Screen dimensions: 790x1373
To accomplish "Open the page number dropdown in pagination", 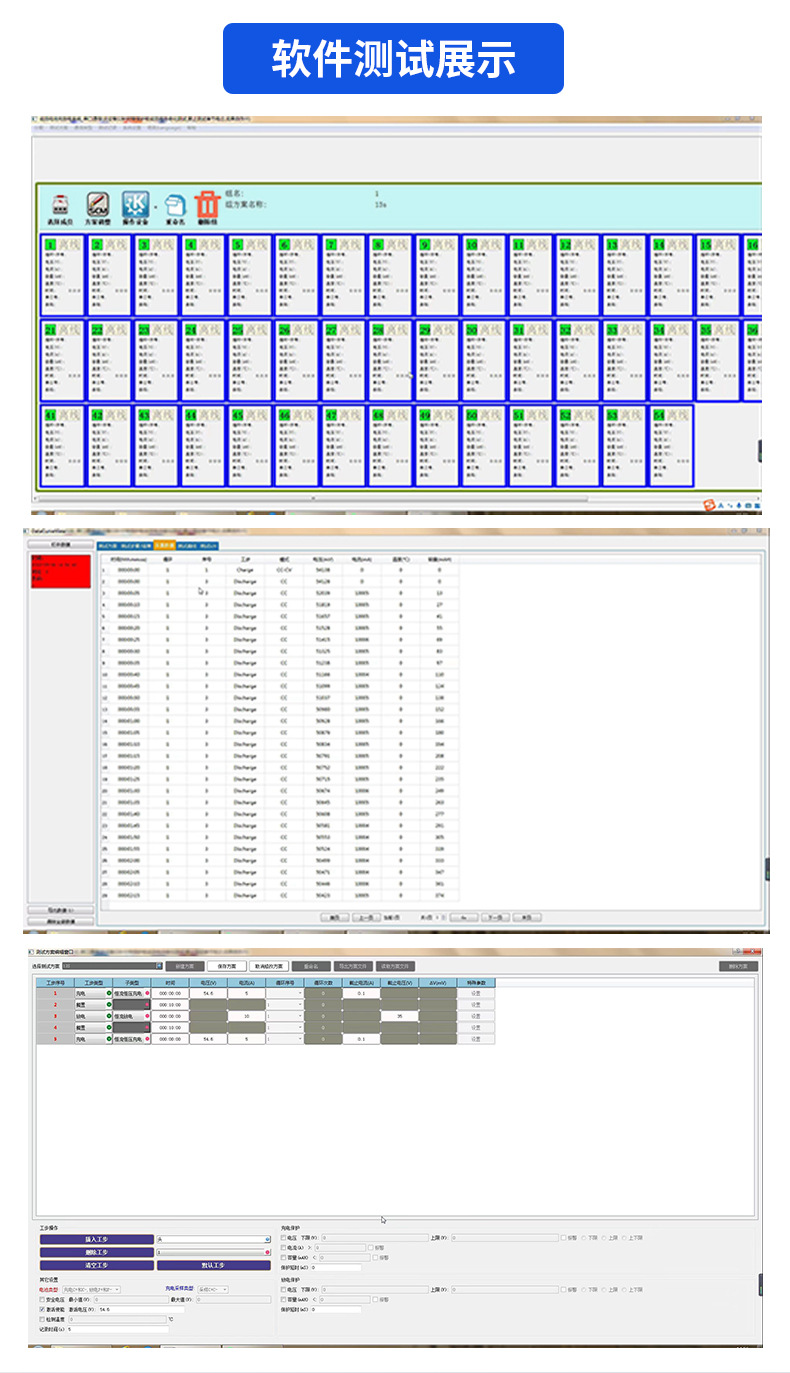I will [441, 917].
